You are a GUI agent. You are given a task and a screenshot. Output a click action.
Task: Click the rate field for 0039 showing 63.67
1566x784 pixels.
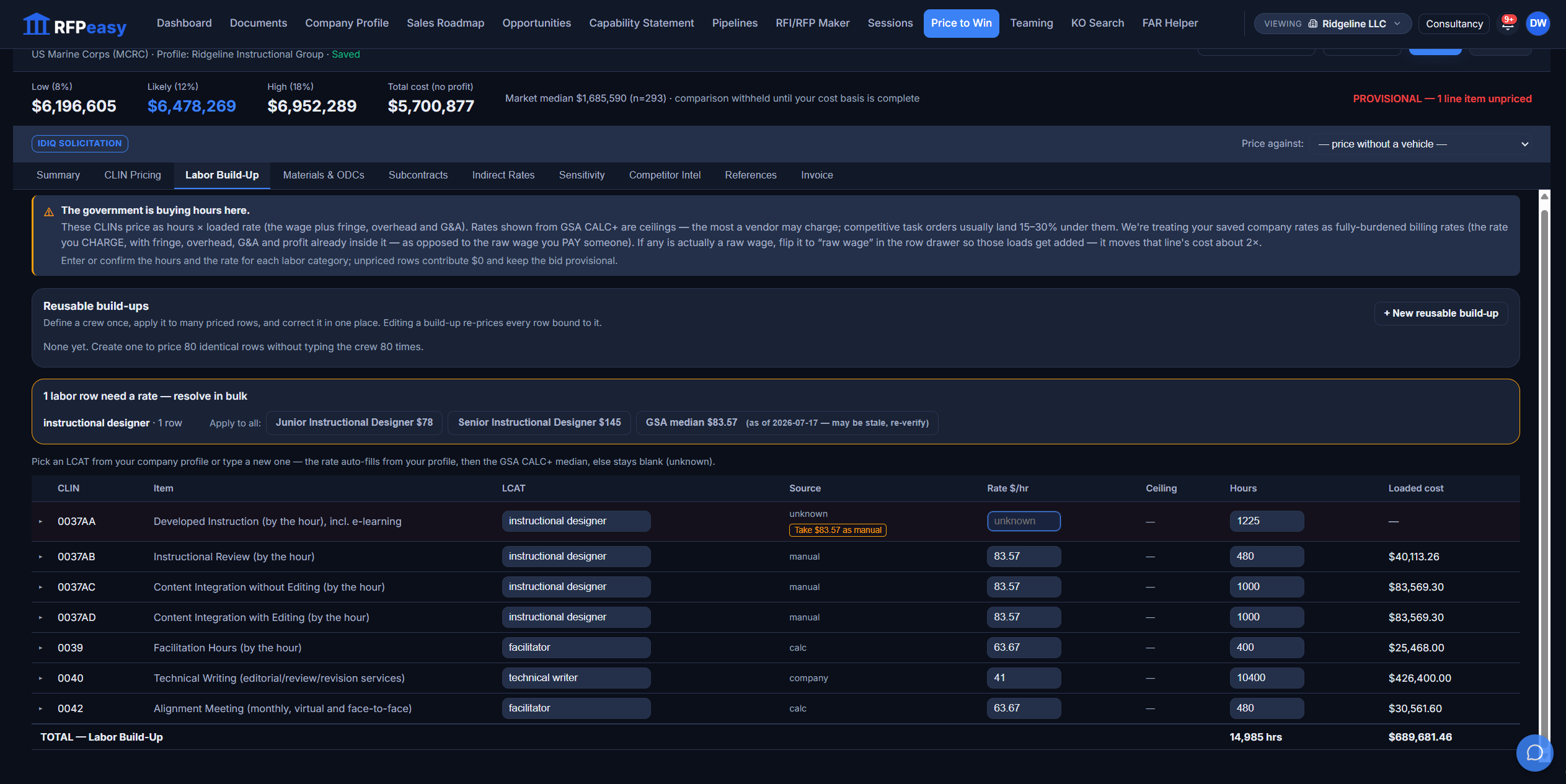(1024, 648)
